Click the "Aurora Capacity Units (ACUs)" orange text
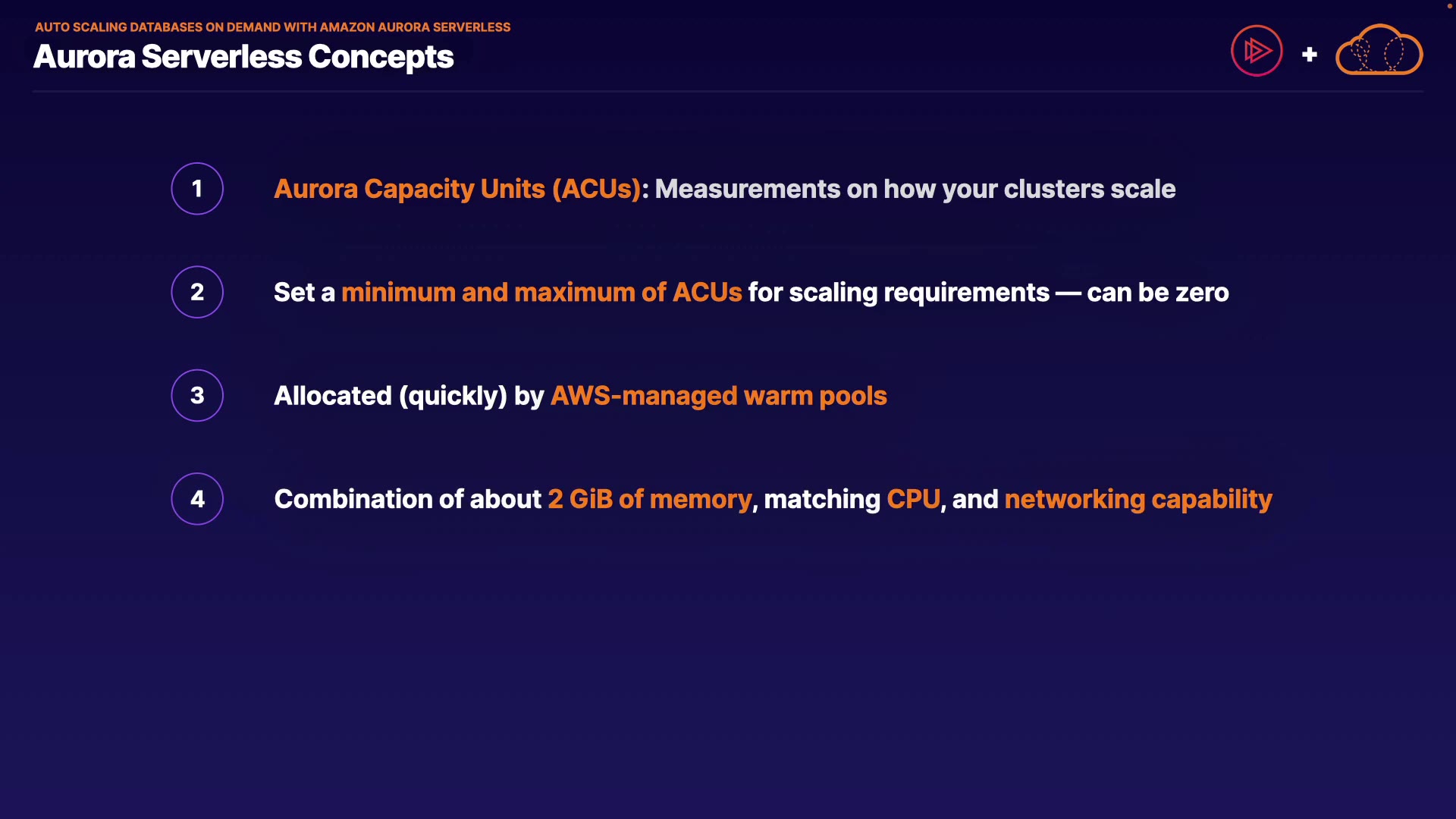The height and width of the screenshot is (819, 1456). coord(457,189)
